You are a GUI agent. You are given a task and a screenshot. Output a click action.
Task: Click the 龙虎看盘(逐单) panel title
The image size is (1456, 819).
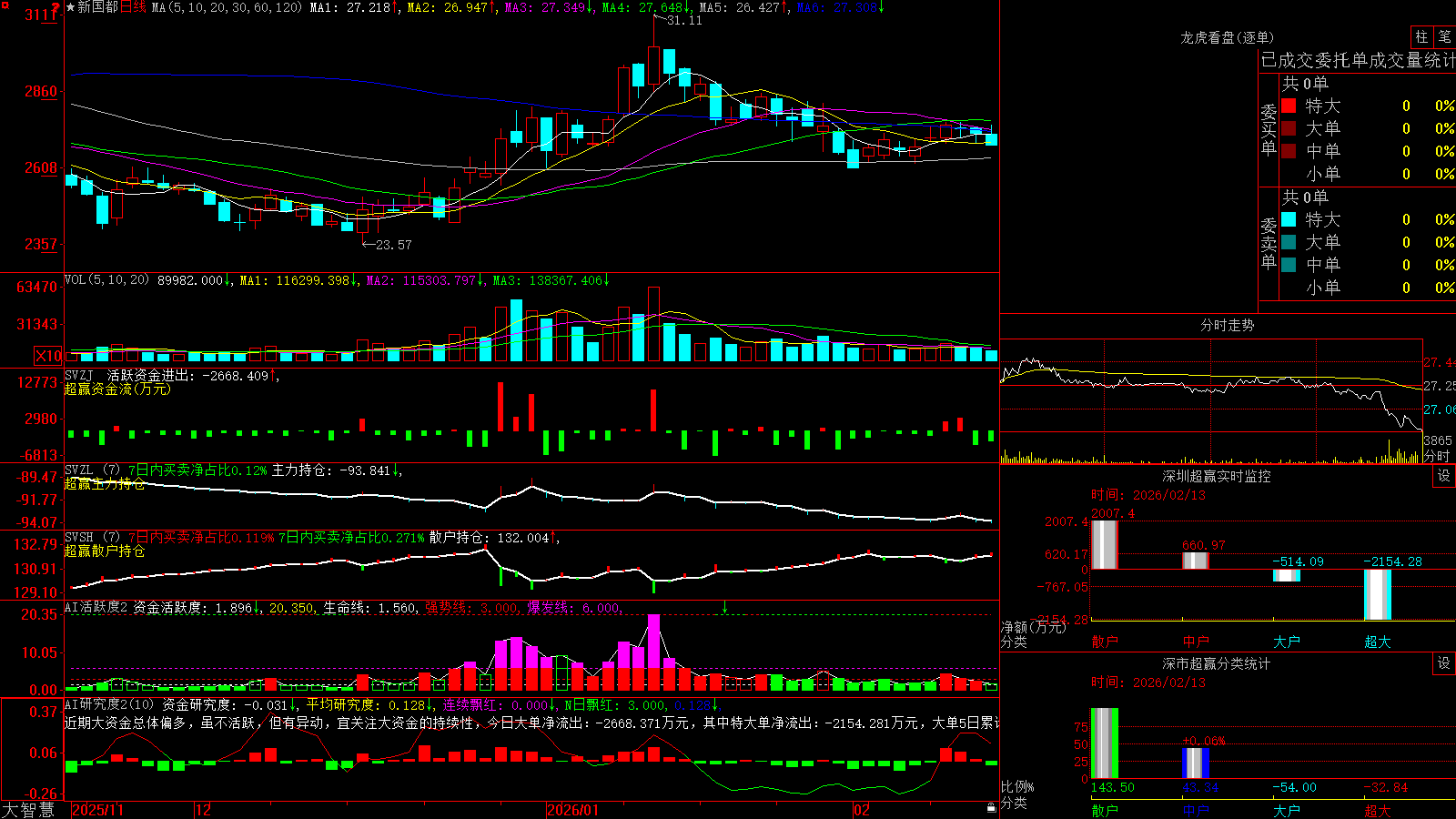pyautogui.click(x=1227, y=37)
